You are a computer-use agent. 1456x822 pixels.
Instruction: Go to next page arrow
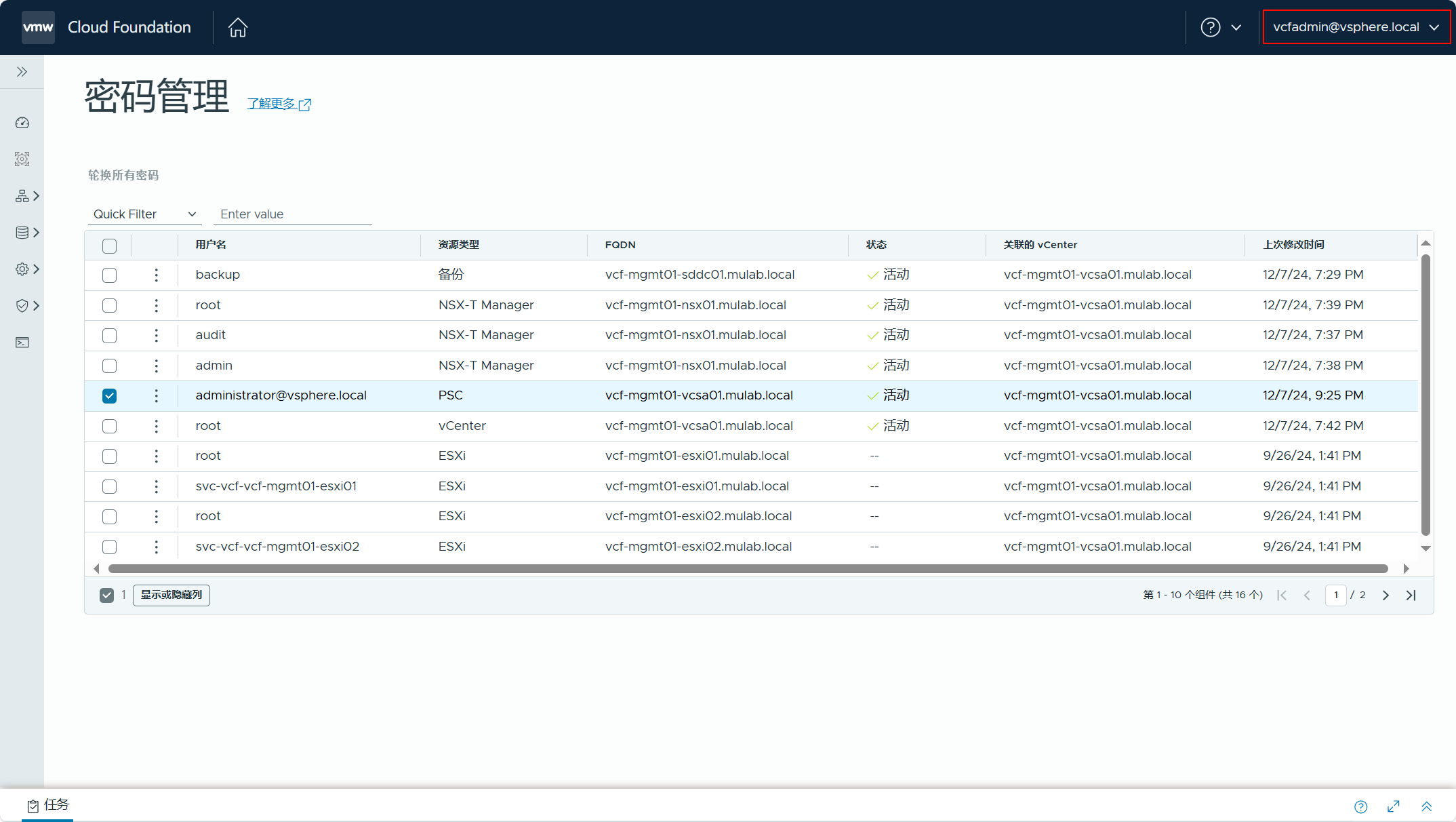pyautogui.click(x=1386, y=595)
